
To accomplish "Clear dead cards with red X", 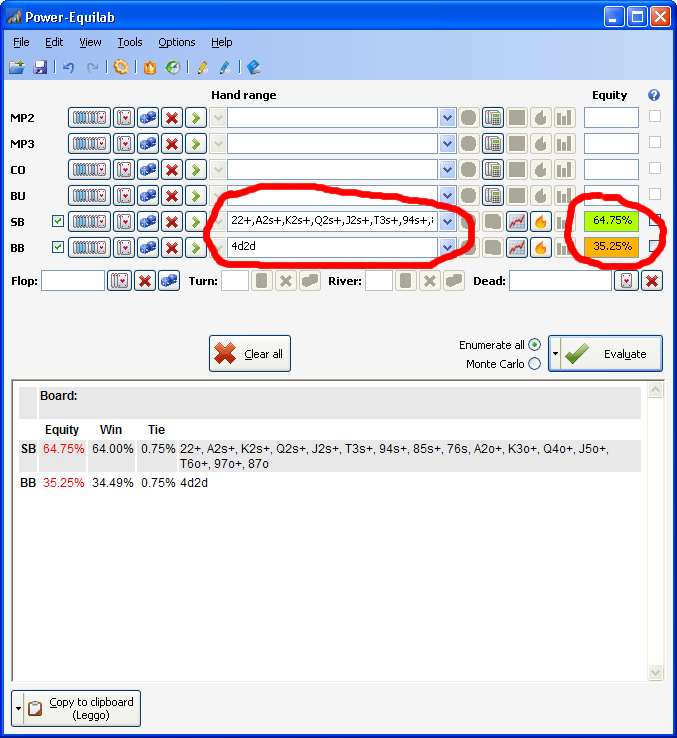I will [x=652, y=281].
